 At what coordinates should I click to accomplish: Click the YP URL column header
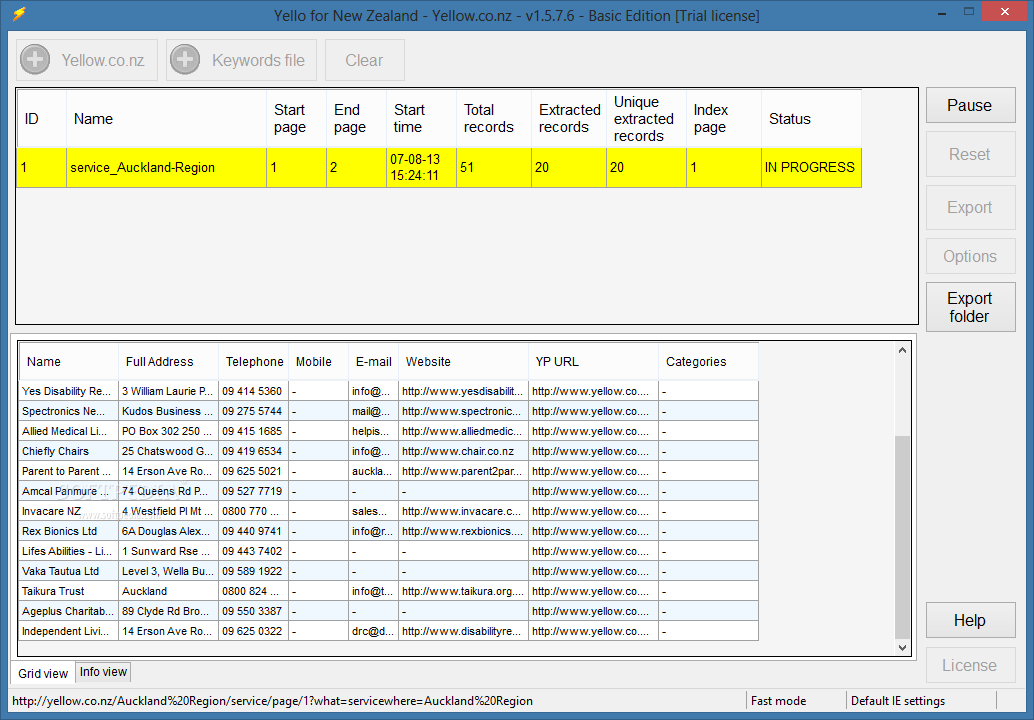click(x=593, y=361)
